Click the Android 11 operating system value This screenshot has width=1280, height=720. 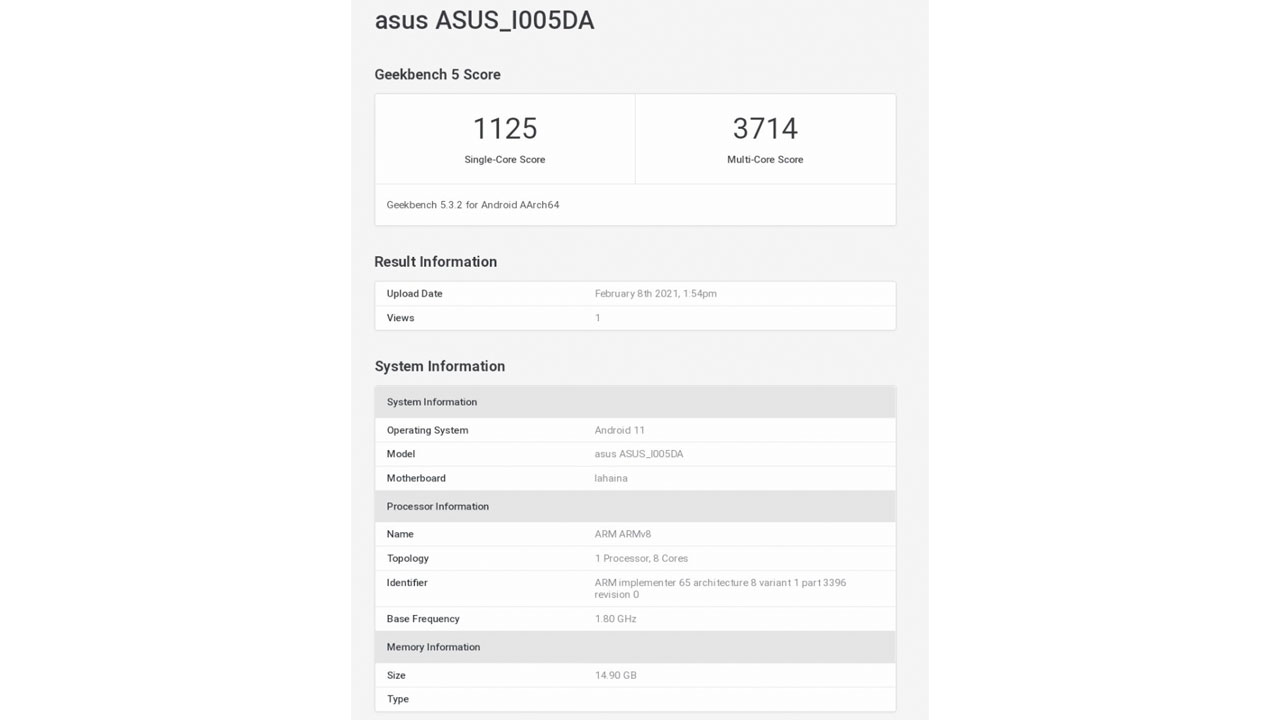click(619, 430)
